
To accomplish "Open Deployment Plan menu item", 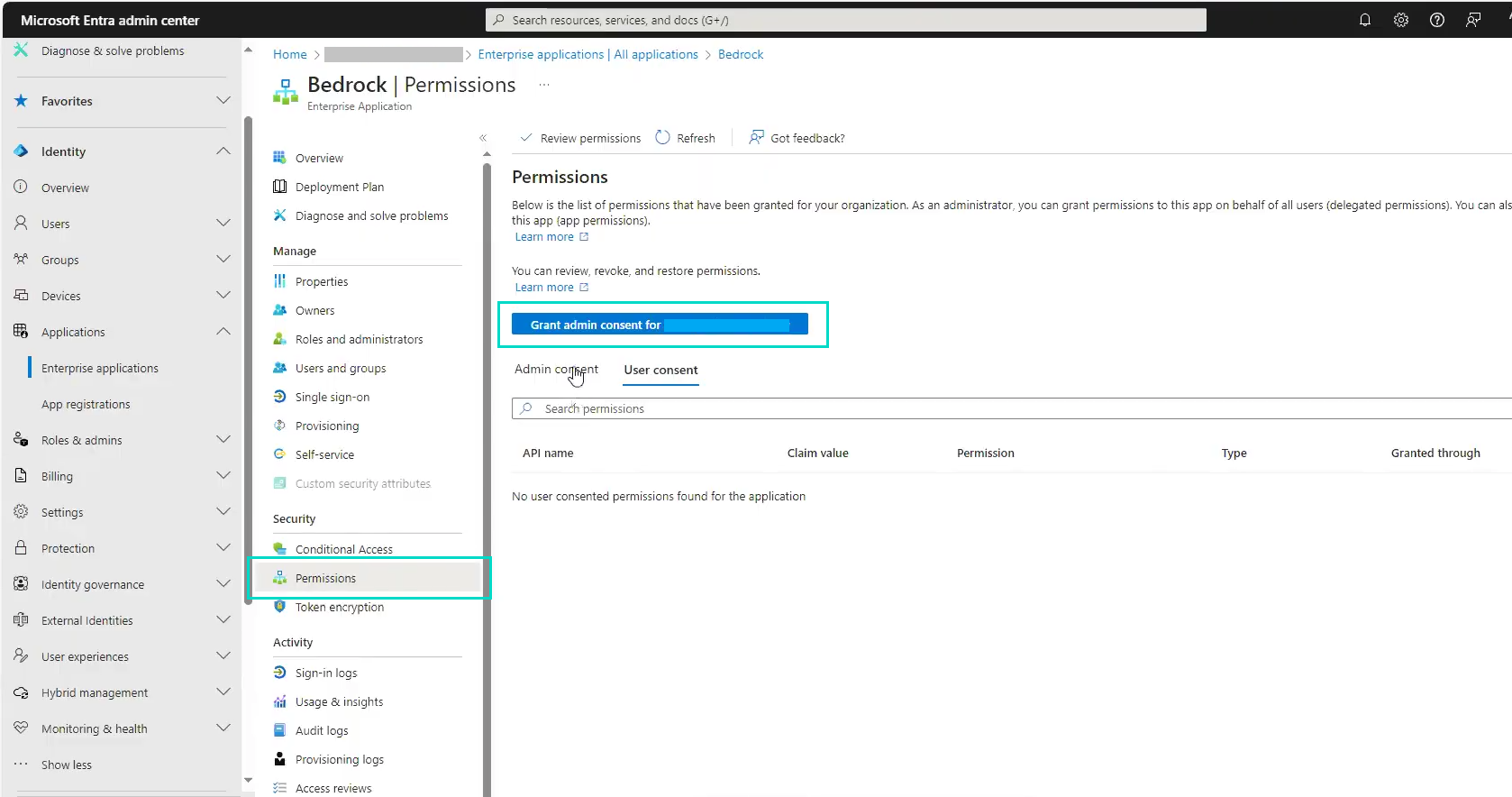I will pyautogui.click(x=340, y=187).
